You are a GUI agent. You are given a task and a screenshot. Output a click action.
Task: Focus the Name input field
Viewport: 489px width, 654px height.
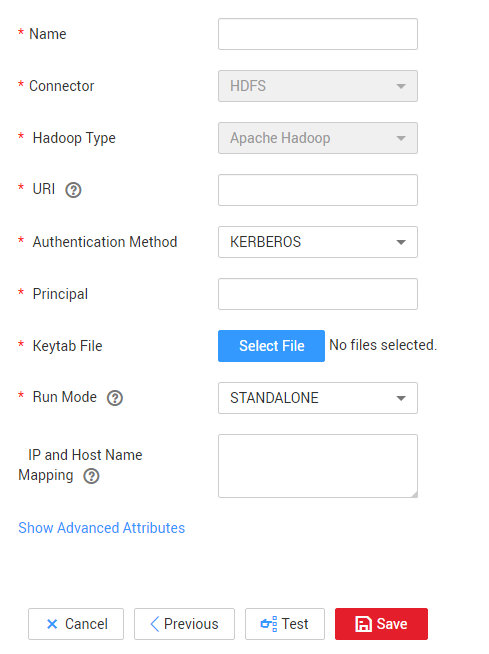pos(318,34)
